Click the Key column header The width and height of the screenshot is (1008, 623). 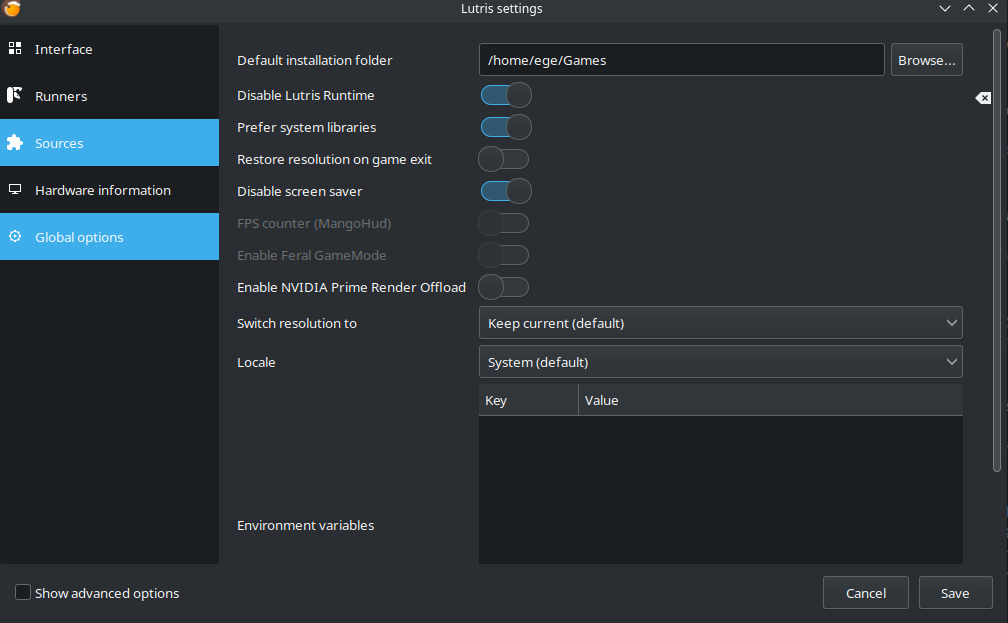click(x=528, y=400)
